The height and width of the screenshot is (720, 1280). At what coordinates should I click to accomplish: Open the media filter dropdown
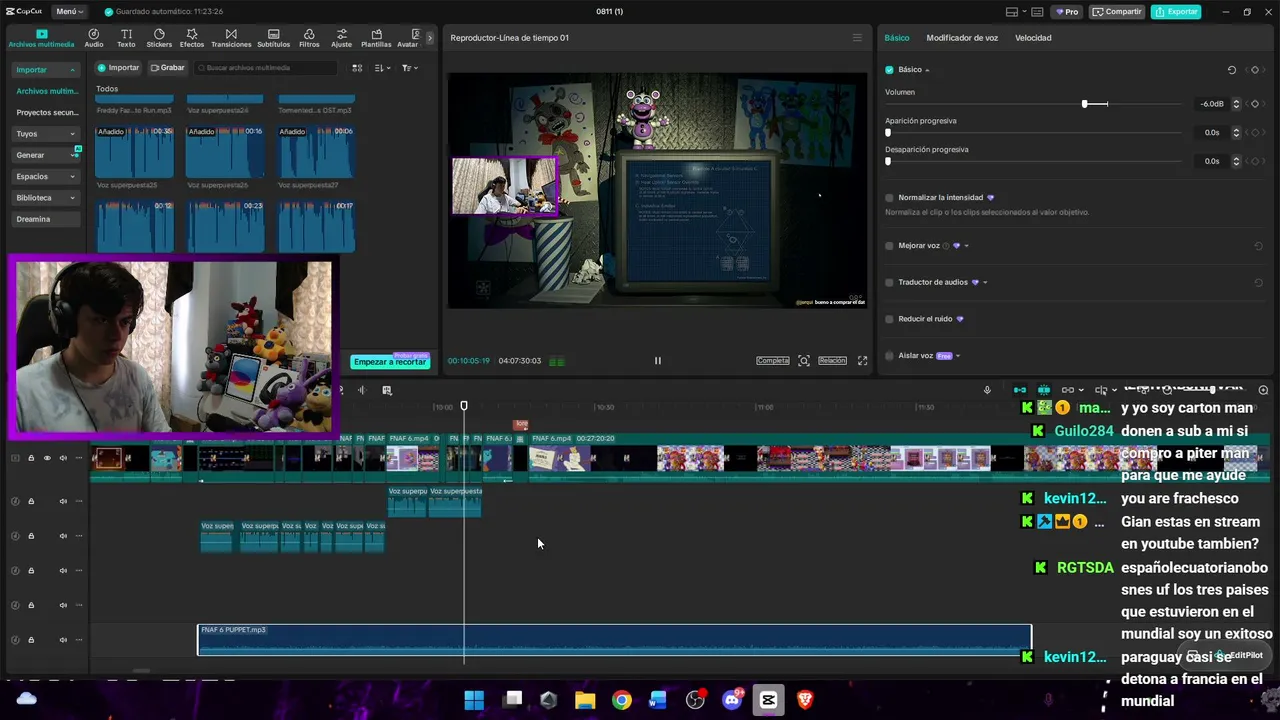[410, 68]
